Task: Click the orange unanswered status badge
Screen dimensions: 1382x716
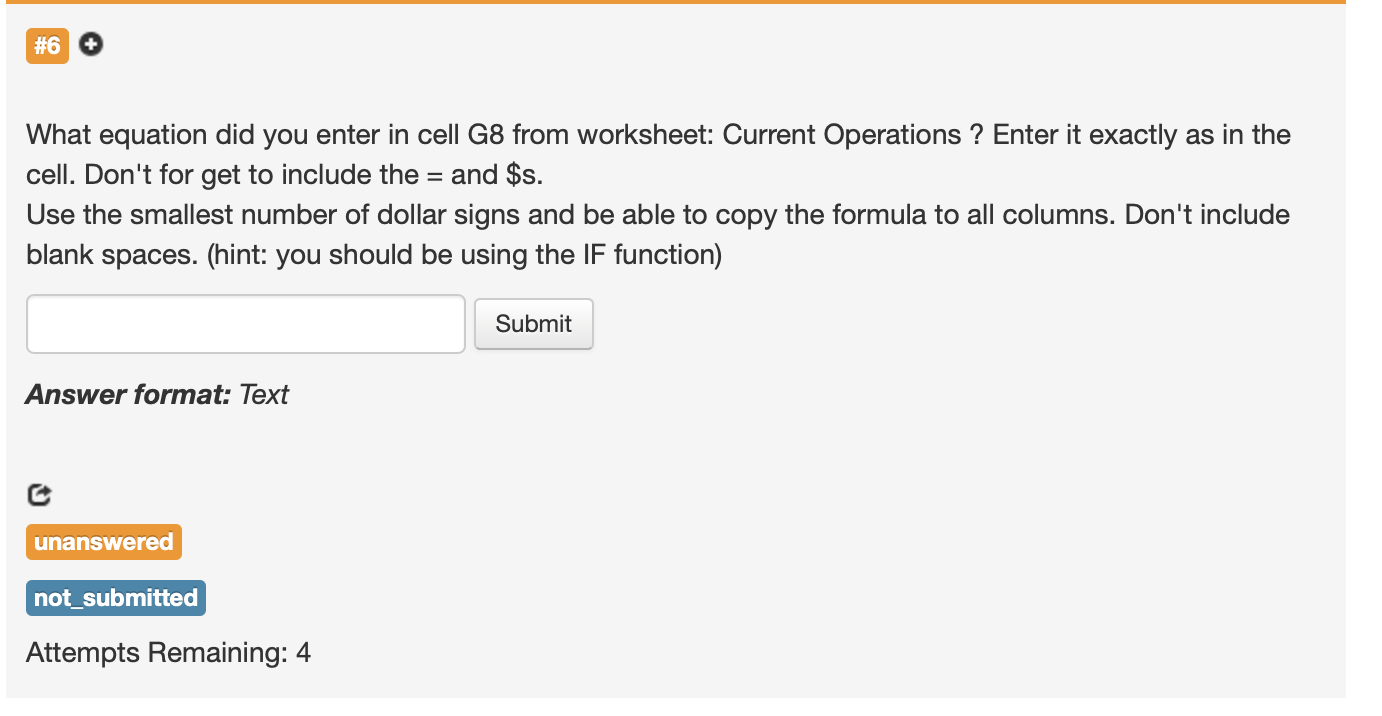Action: coord(104,542)
